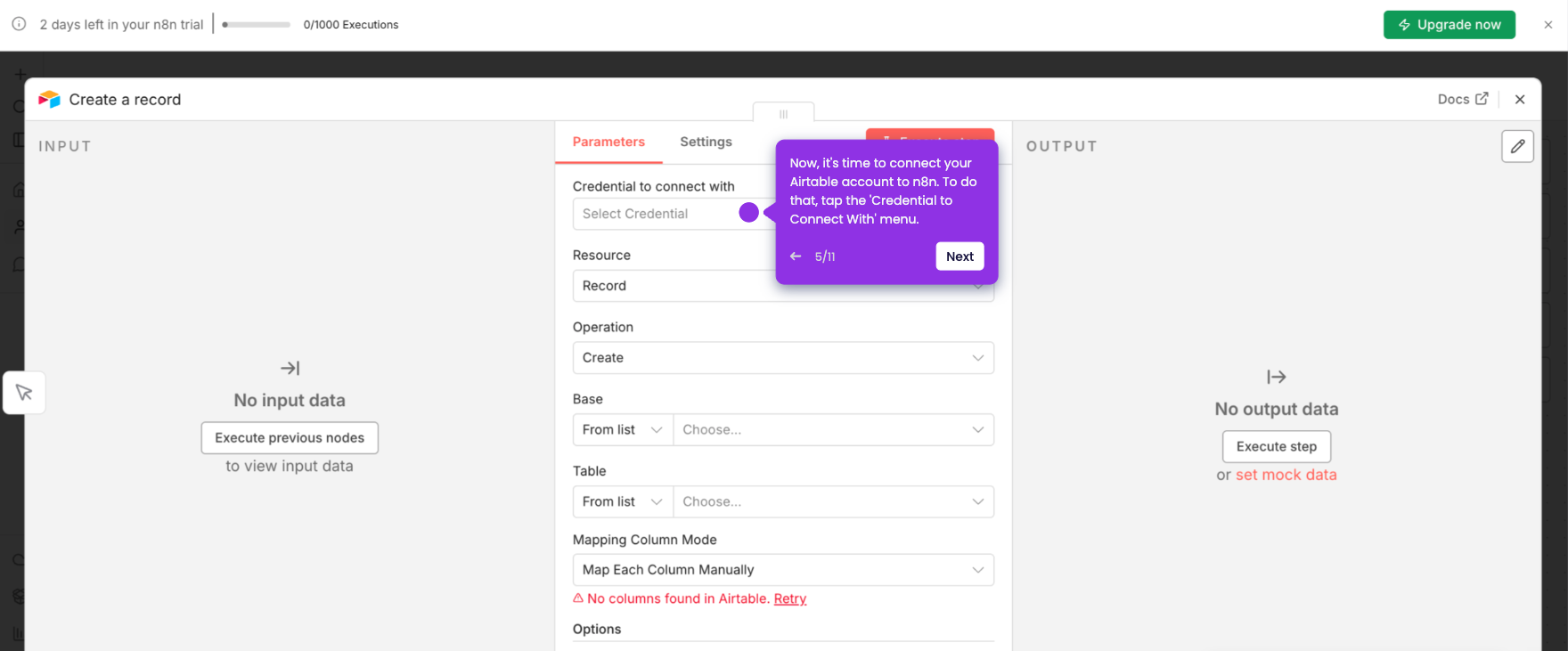This screenshot has width=1568, height=651.
Task: Click Next in the tour tooltip
Action: tap(960, 256)
